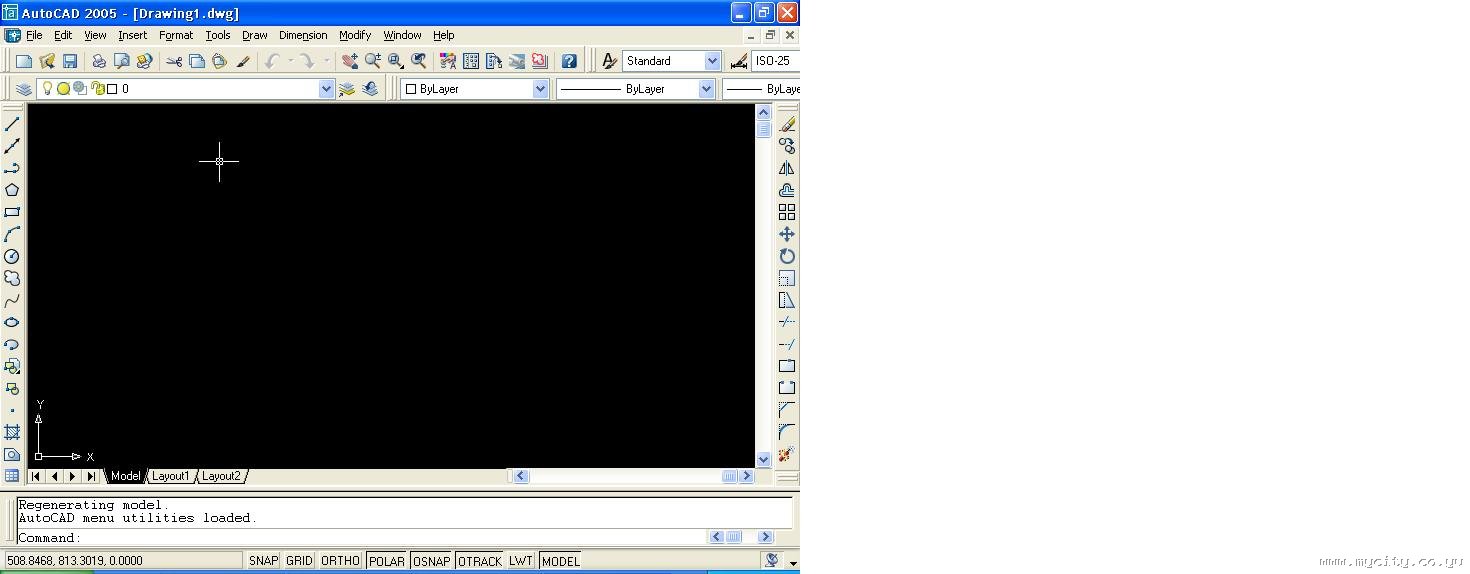Image resolution: width=1470 pixels, height=574 pixels.
Task: Toggle ORTHO mode in status bar
Action: tap(340, 561)
